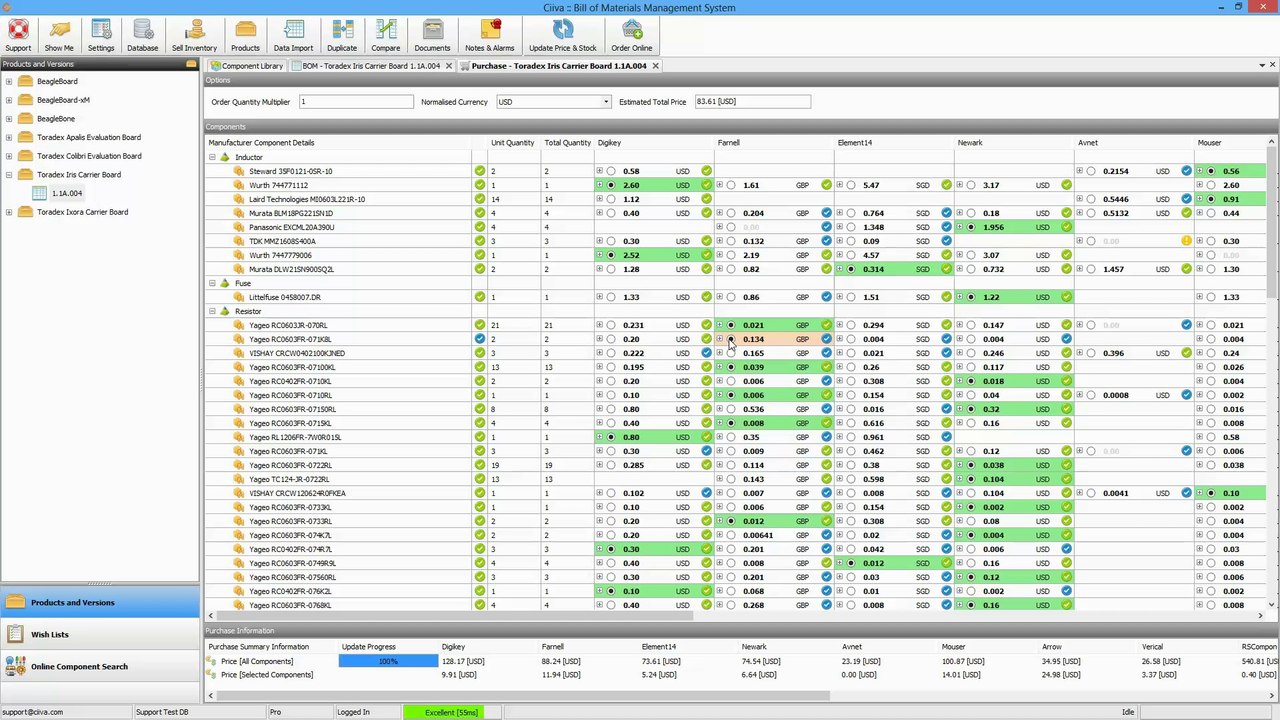
Task: Click the Wish Lists panel
Action: tap(100, 634)
